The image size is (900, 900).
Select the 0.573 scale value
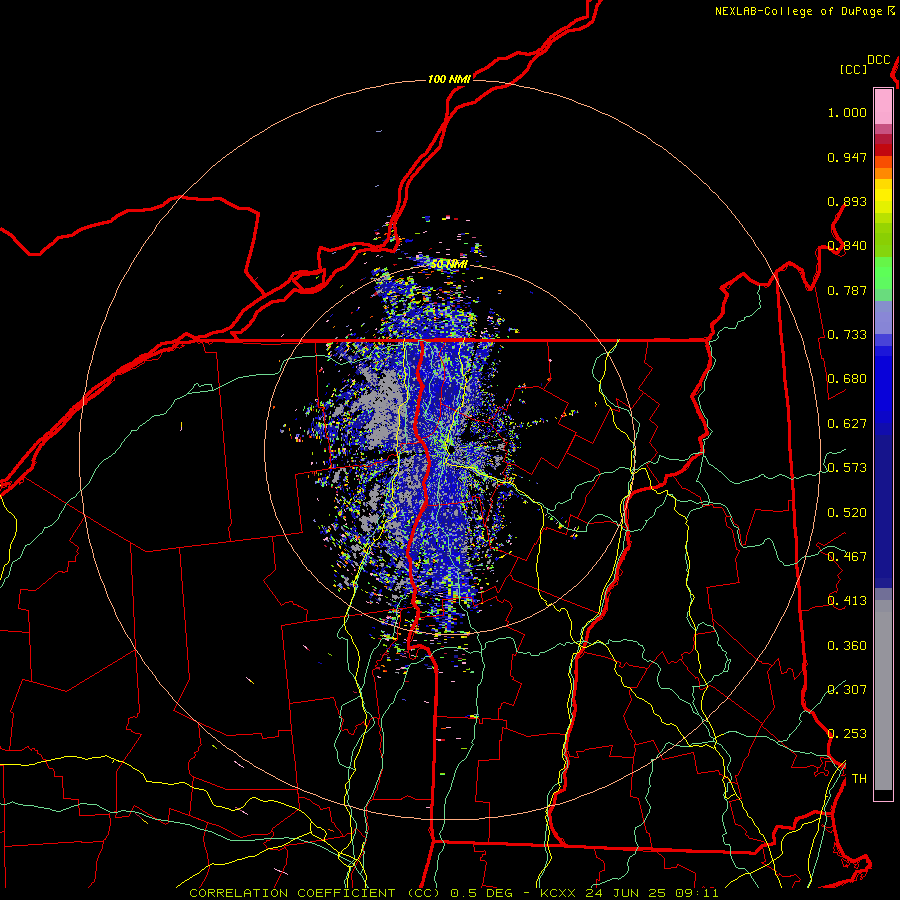847,468
